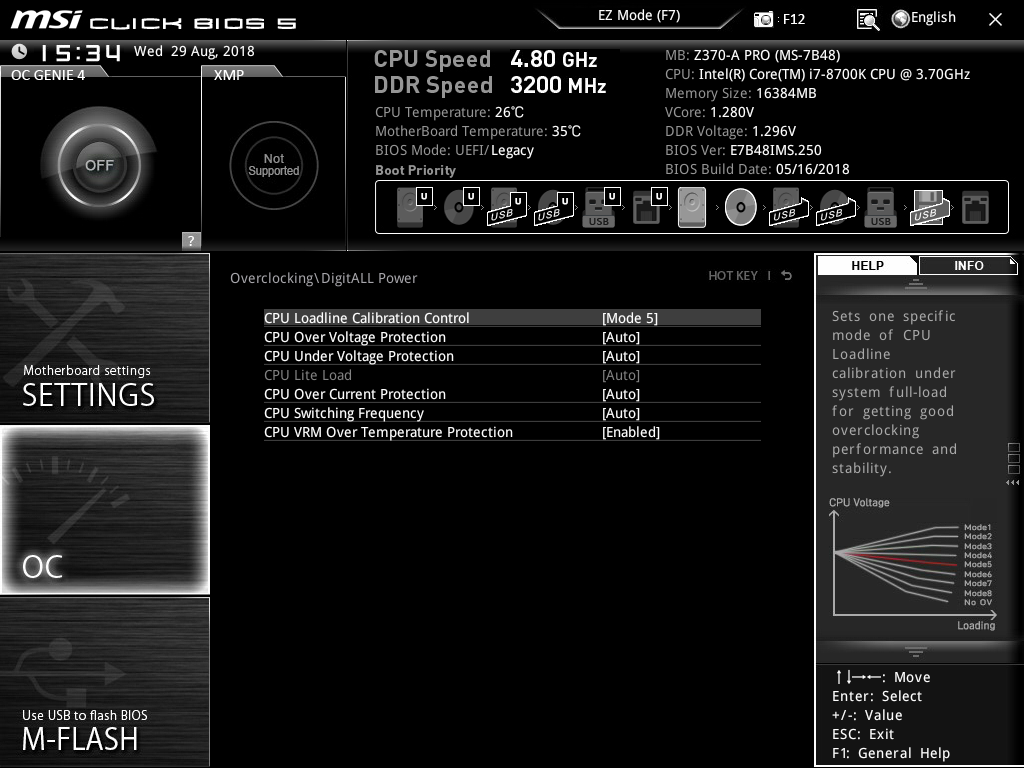1024x768 pixels.
Task: Select the legacy USB hard disk boot icon
Action: [789, 208]
